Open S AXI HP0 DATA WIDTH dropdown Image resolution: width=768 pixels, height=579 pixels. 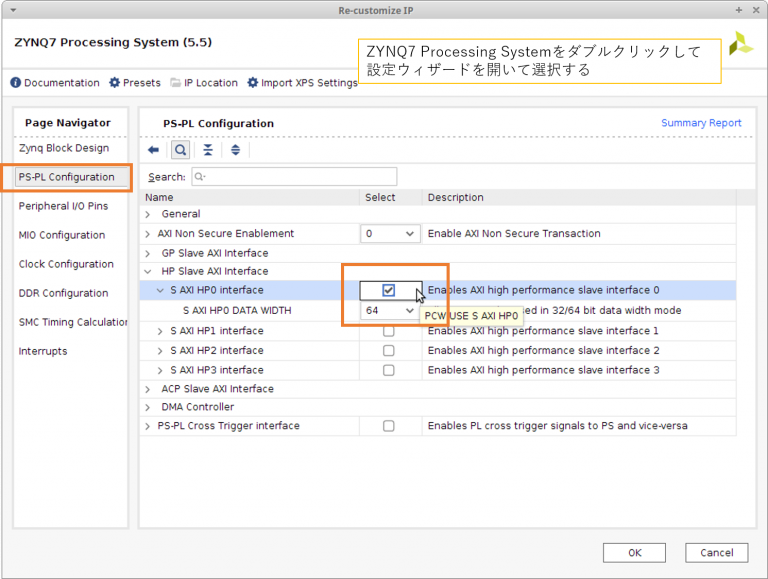tap(390, 311)
